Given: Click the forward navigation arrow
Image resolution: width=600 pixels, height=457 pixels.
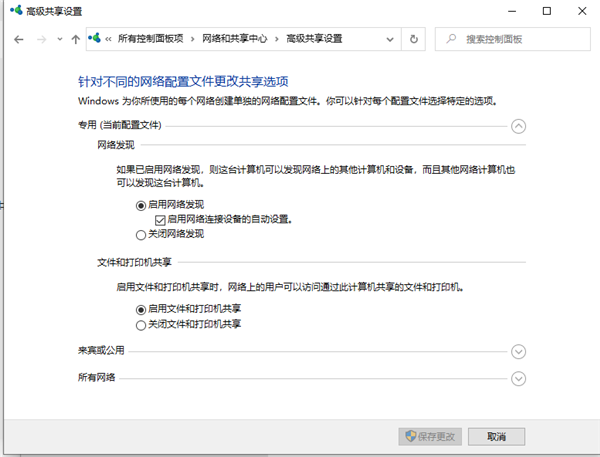Looking at the screenshot, I should tap(41, 39).
